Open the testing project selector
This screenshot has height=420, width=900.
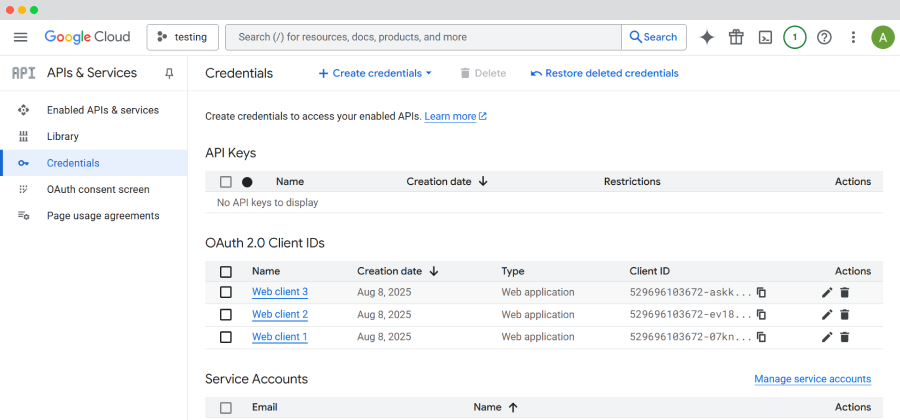[183, 37]
